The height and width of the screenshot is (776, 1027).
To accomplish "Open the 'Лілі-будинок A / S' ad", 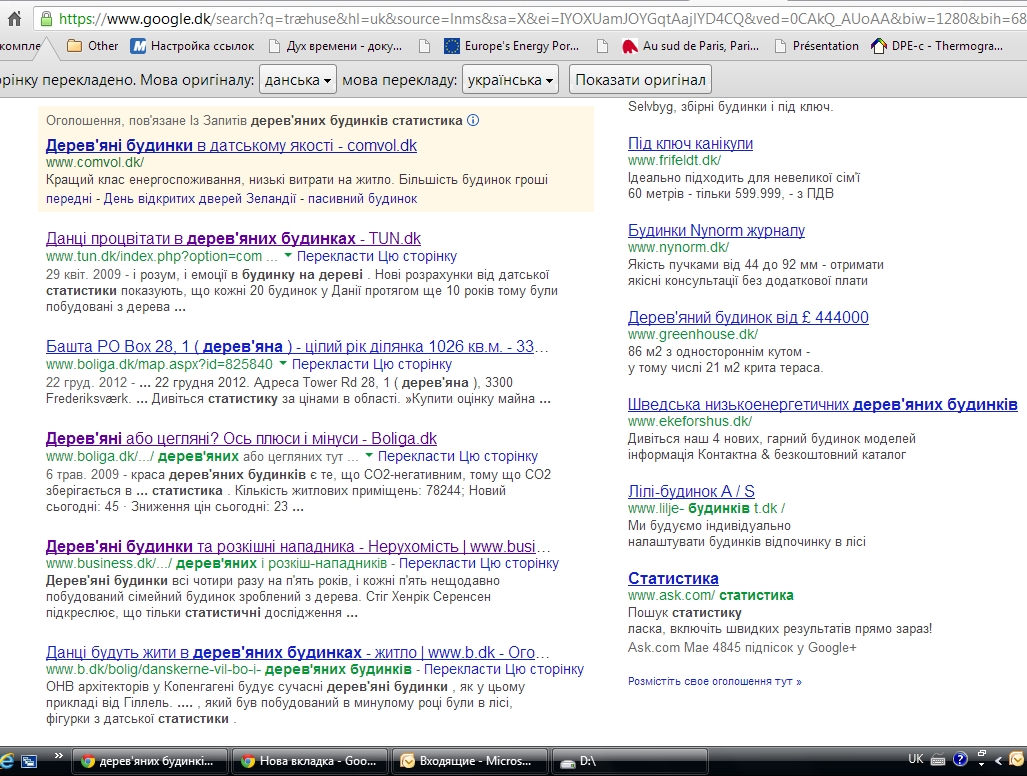I will 691,491.
